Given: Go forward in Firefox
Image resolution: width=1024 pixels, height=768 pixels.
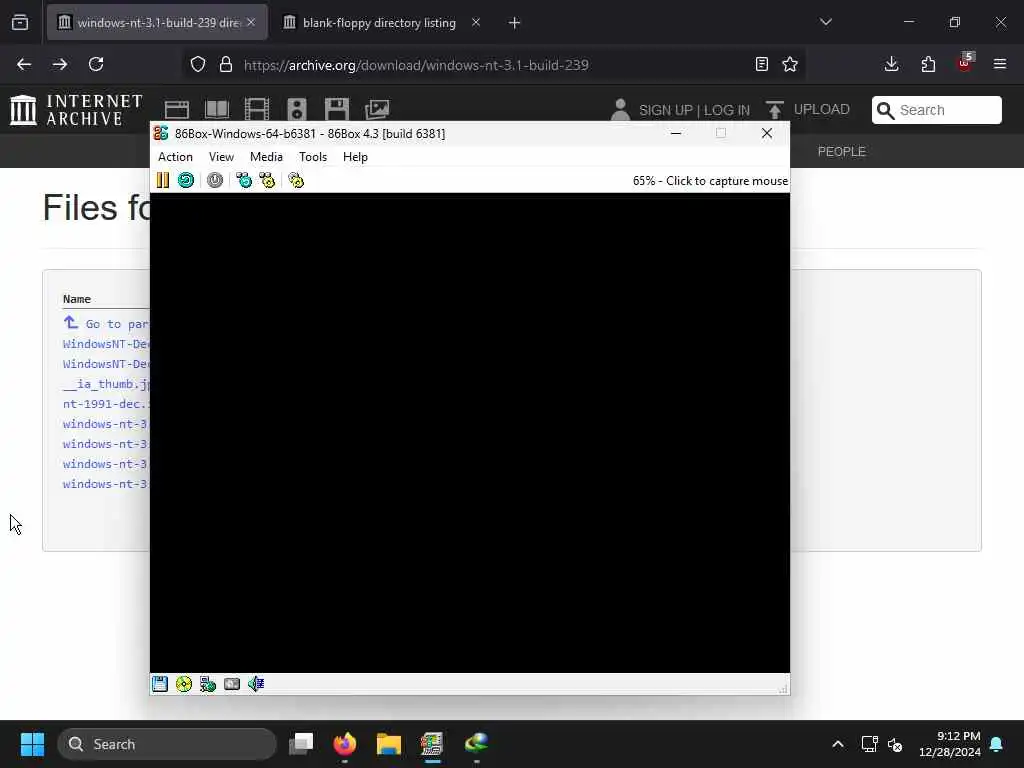Looking at the screenshot, I should point(60,64).
